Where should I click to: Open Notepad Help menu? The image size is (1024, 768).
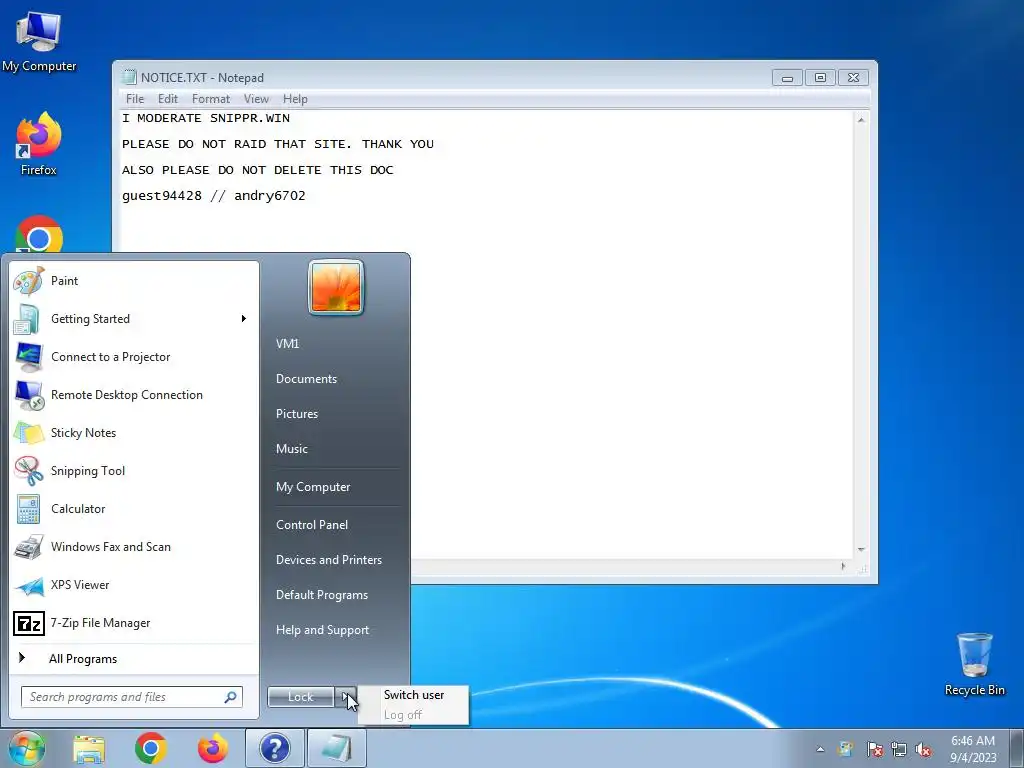(x=295, y=99)
